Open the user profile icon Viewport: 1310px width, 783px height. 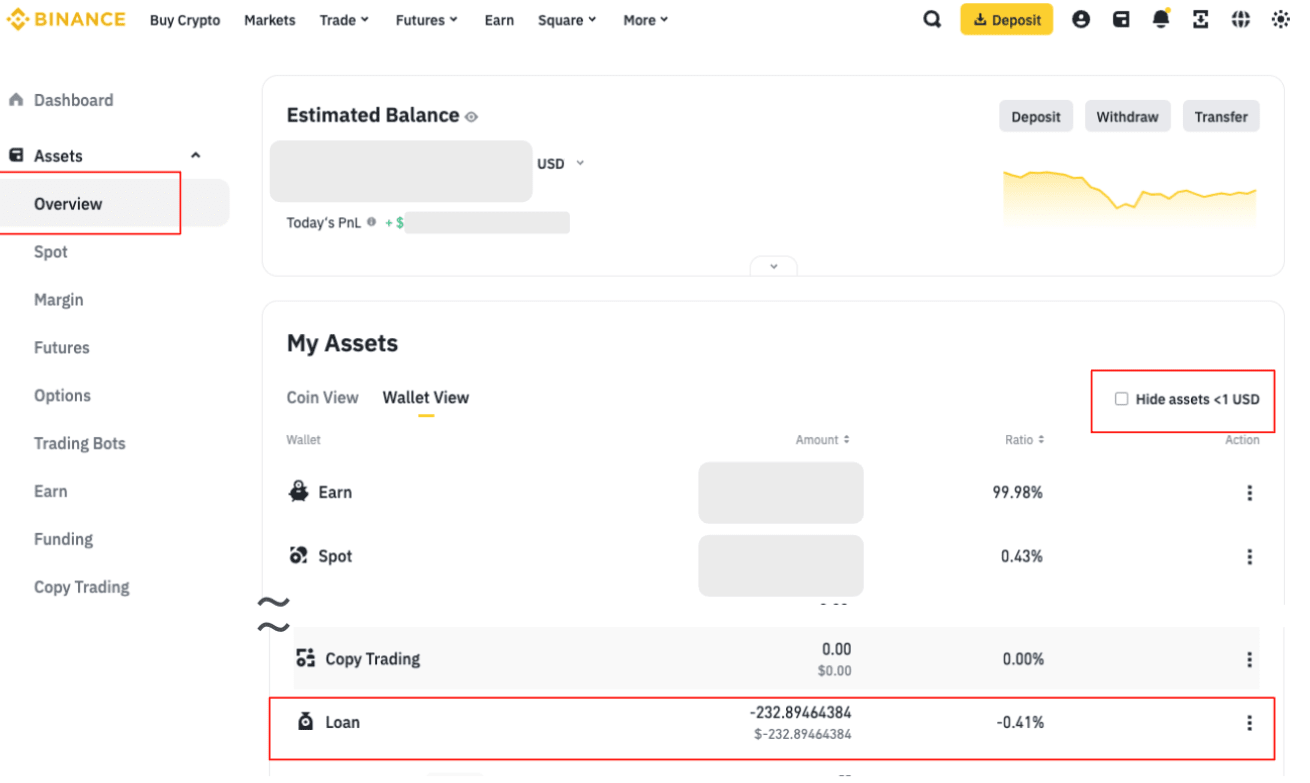tap(1081, 19)
